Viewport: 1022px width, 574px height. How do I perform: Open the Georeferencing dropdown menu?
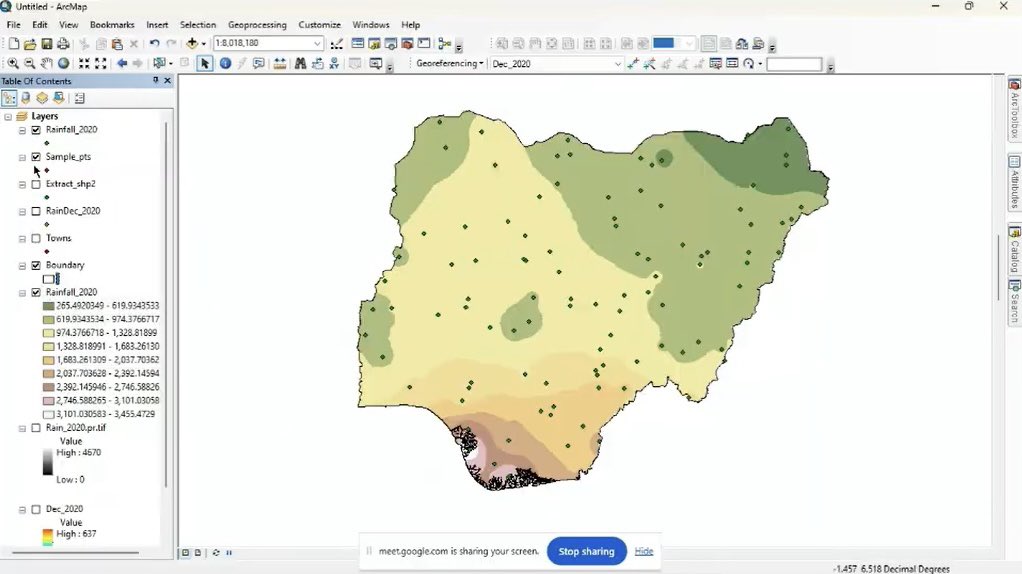coord(450,63)
